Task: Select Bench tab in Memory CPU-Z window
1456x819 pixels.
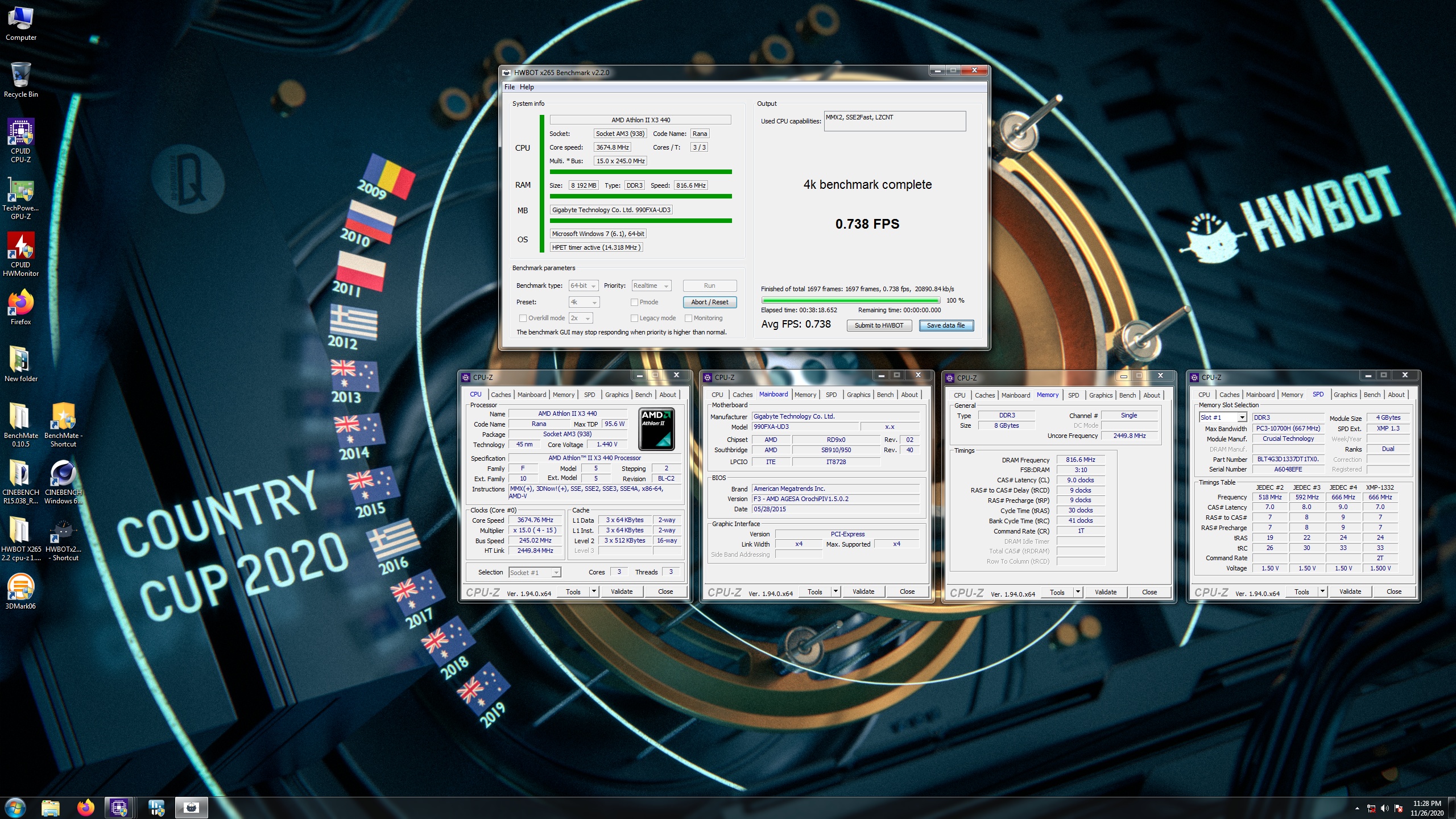Action: tap(1127, 395)
